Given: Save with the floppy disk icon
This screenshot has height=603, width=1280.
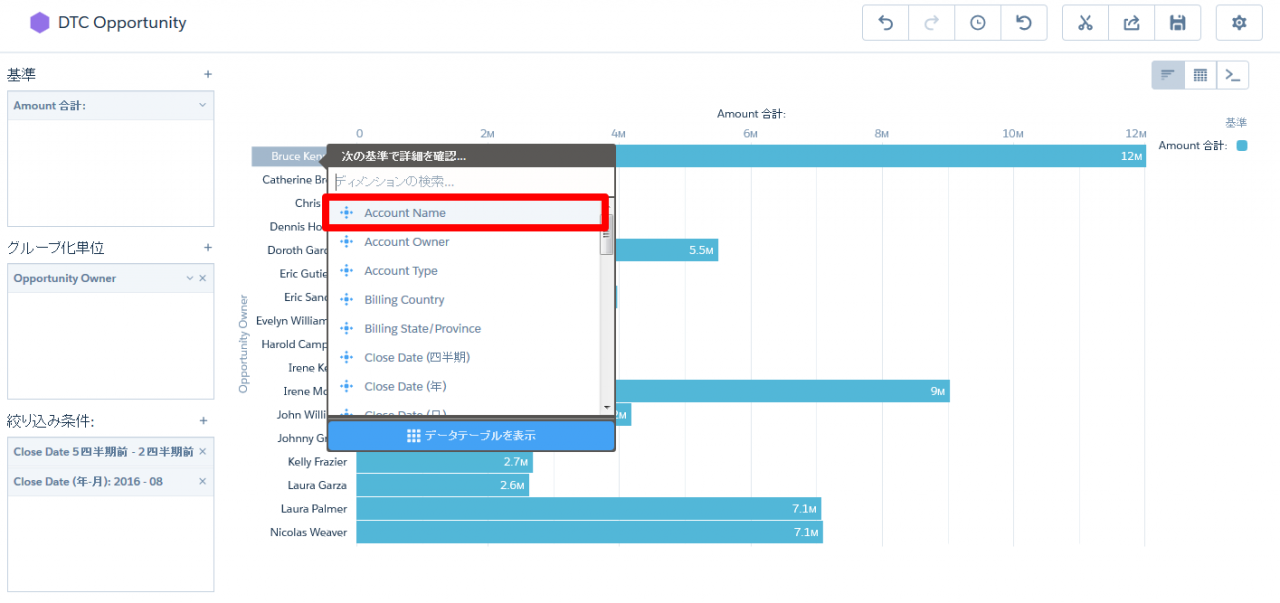Looking at the screenshot, I should click(1178, 23).
